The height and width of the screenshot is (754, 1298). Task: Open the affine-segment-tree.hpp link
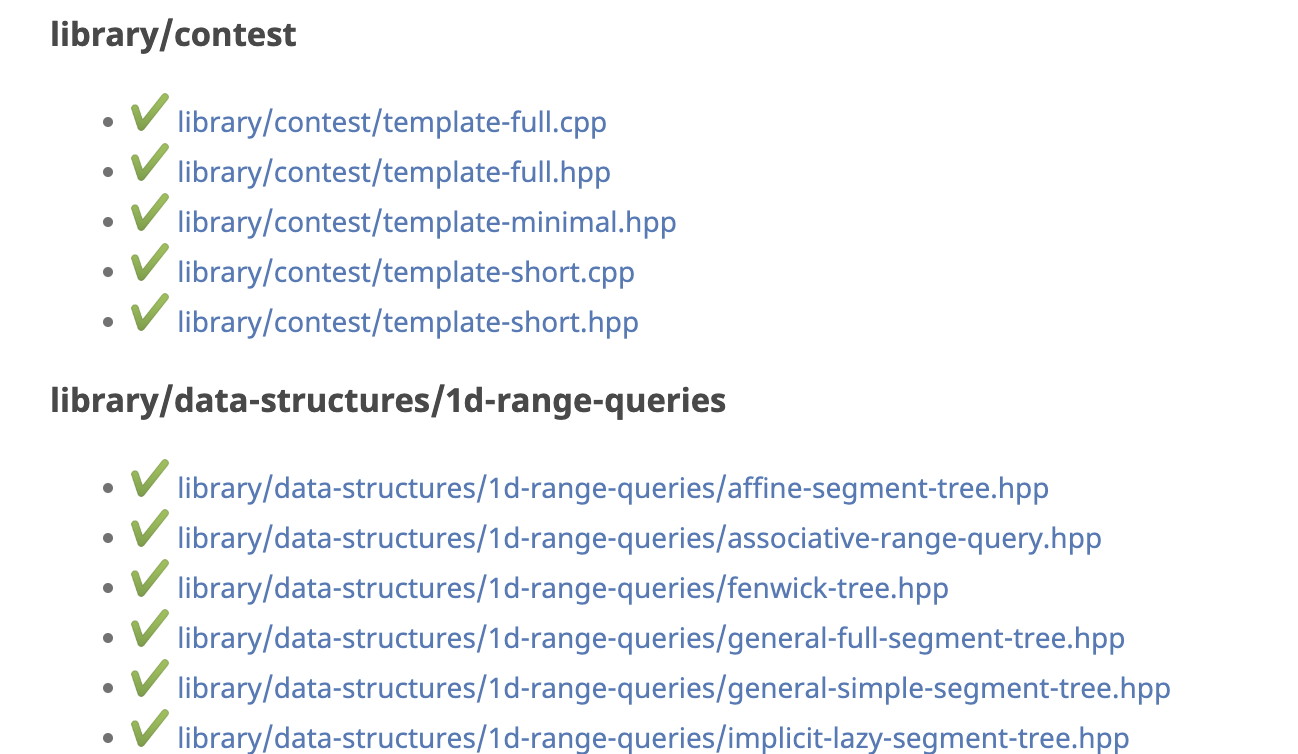click(x=613, y=488)
